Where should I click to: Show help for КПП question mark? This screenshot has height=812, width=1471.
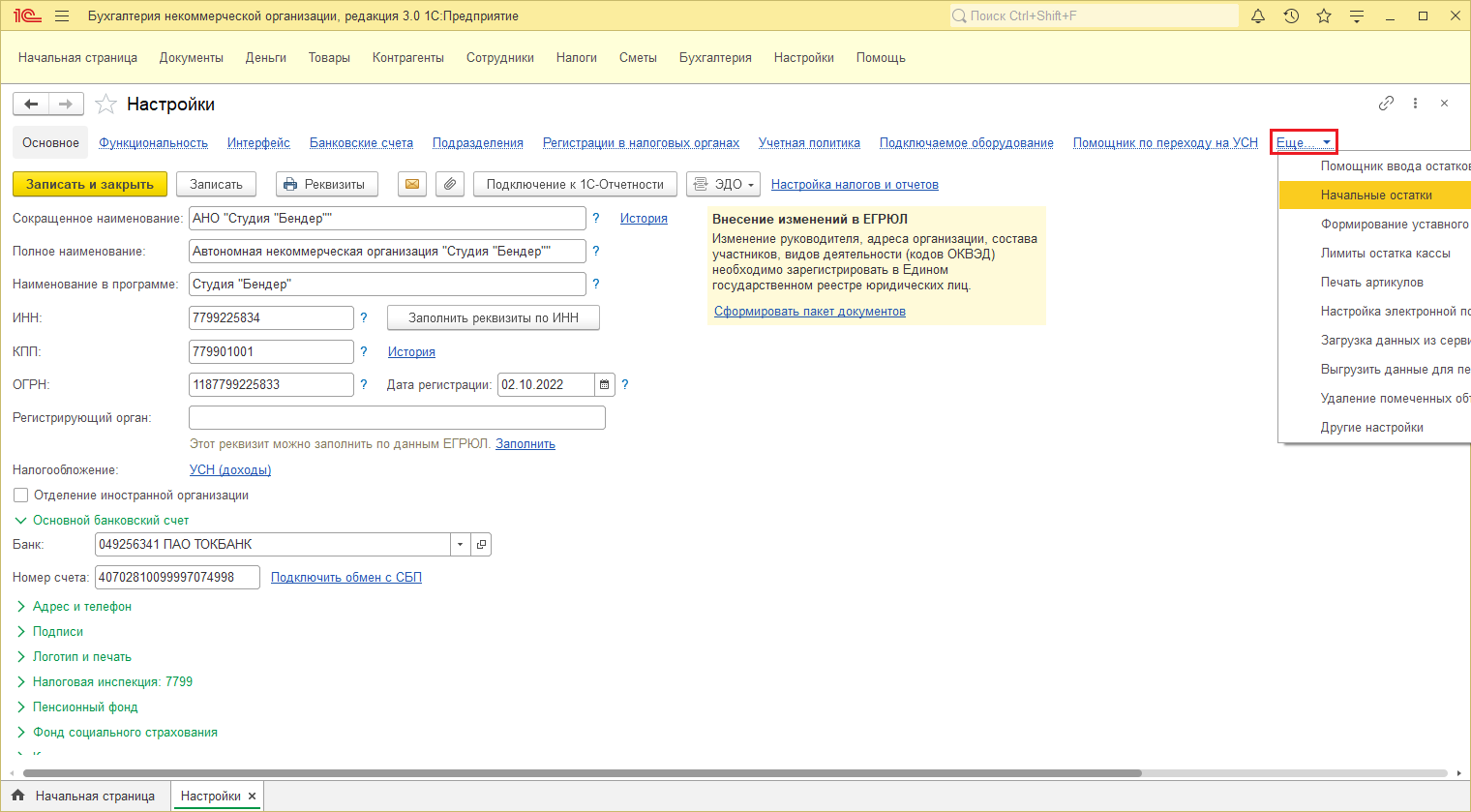pyautogui.click(x=364, y=351)
